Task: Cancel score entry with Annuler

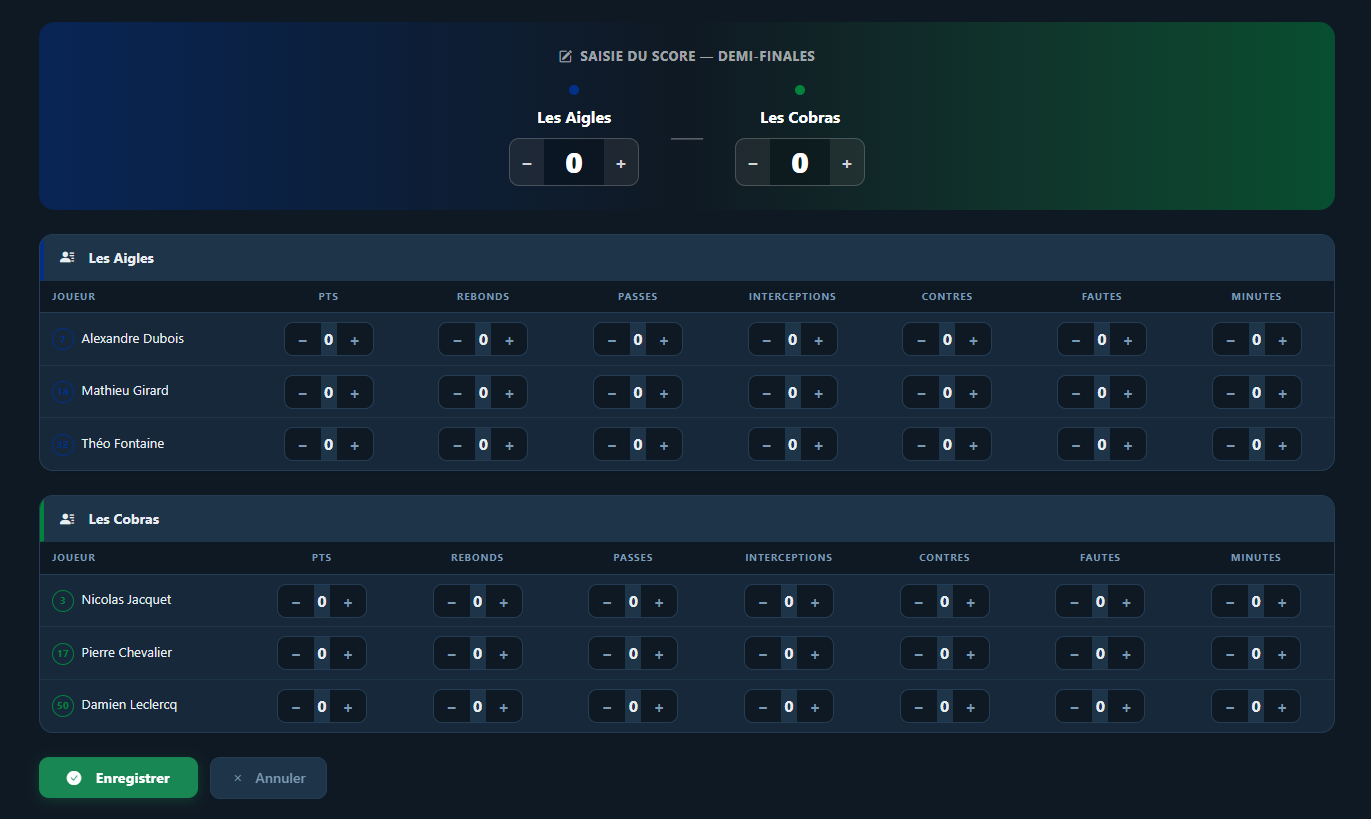Action: pos(268,778)
